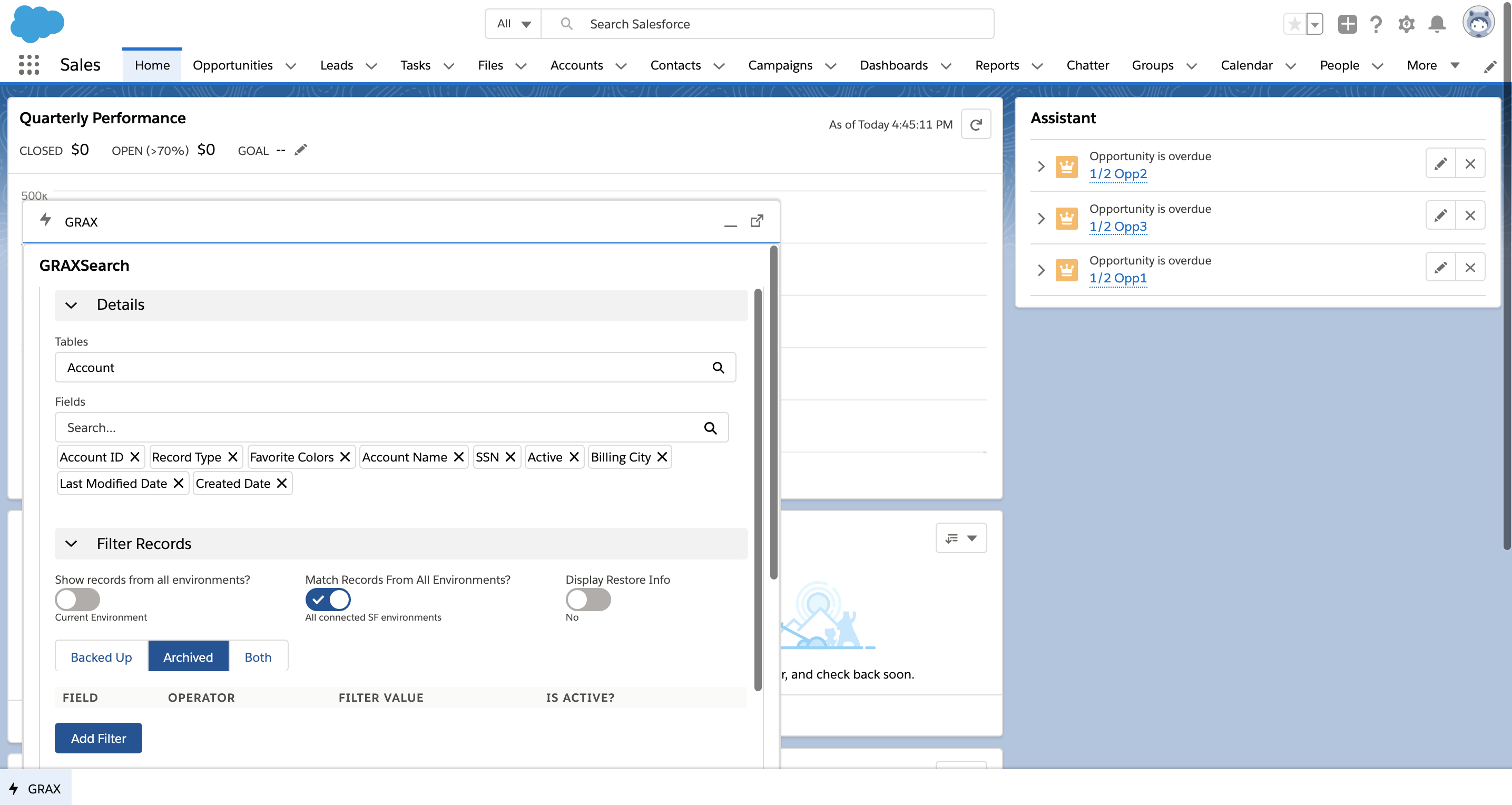Open the setup gear icon
This screenshot has height=805, width=1512.
click(x=1406, y=24)
